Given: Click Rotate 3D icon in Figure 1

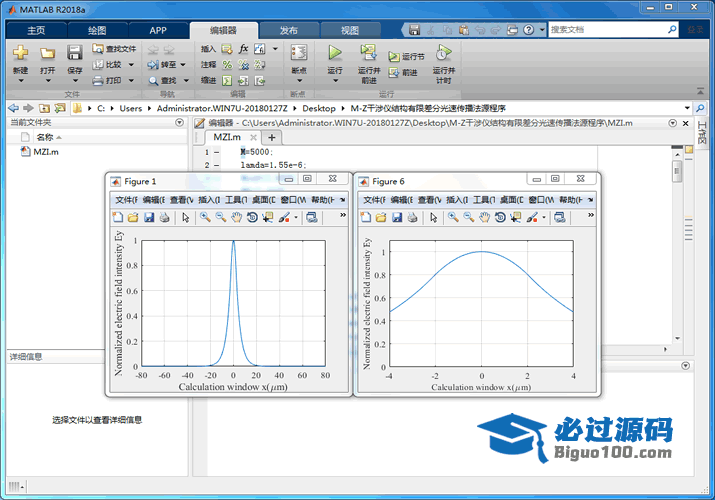Looking at the screenshot, I should [252, 217].
